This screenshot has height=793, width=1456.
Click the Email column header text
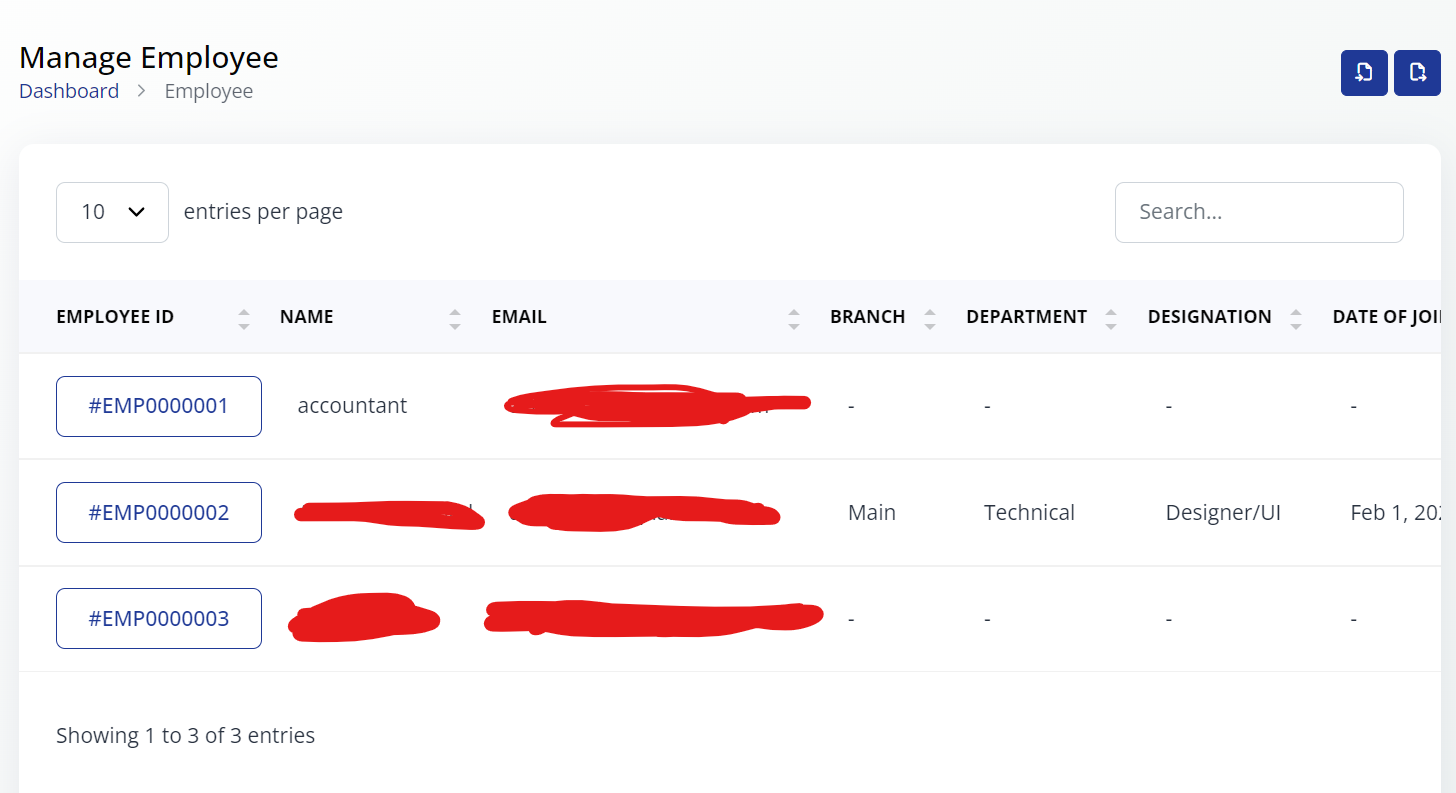[519, 317]
